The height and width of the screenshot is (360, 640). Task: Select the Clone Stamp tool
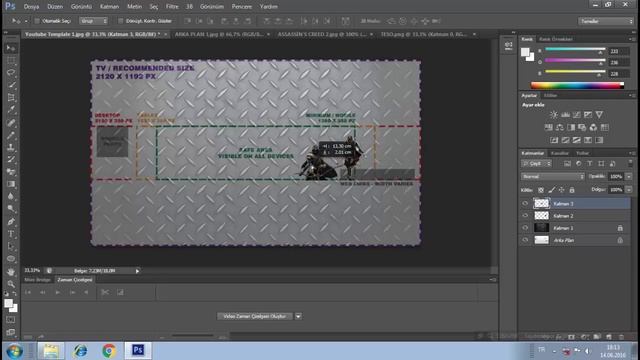[11, 147]
